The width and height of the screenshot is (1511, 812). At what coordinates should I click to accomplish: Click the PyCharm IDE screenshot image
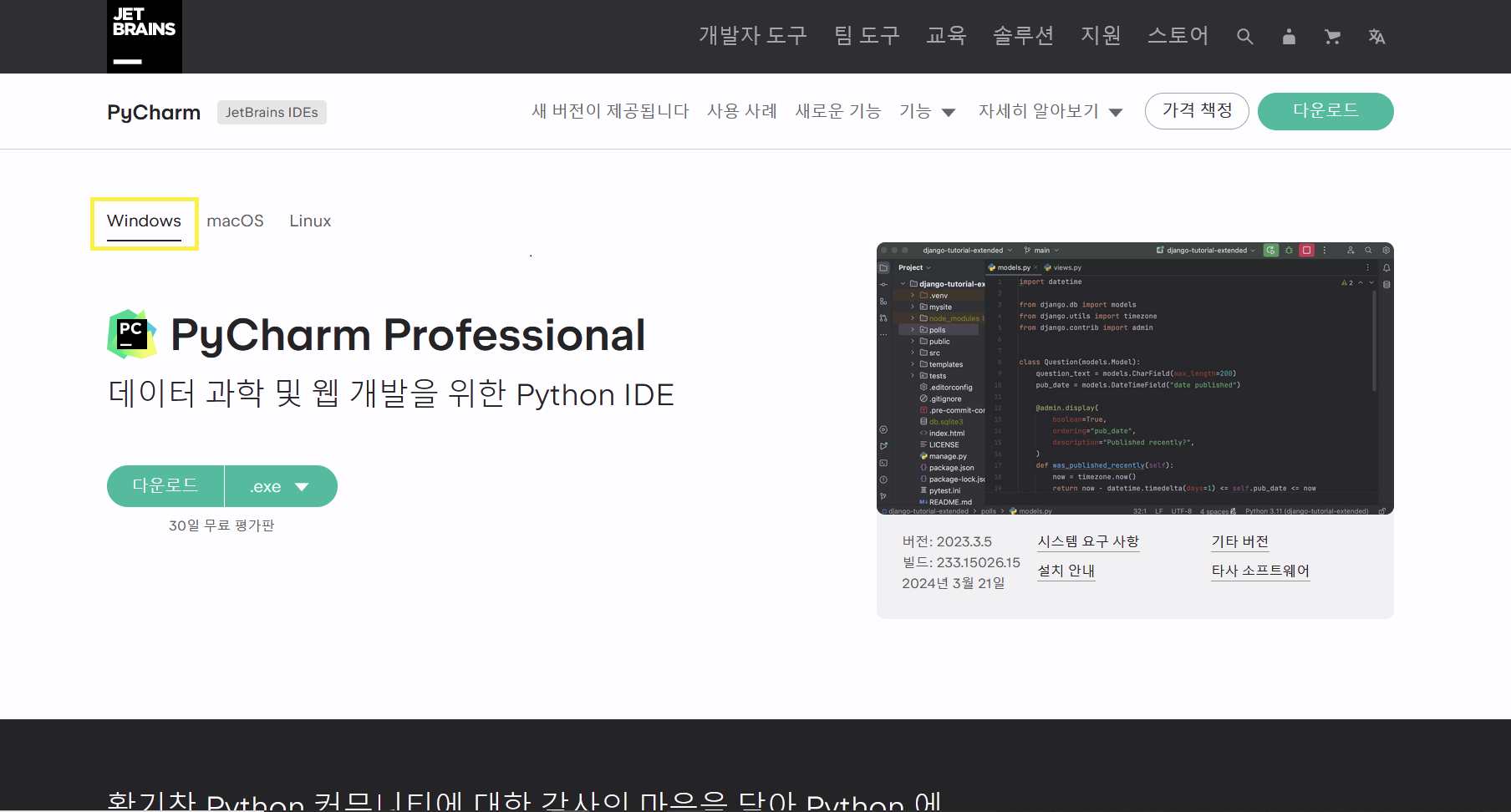click(1135, 378)
